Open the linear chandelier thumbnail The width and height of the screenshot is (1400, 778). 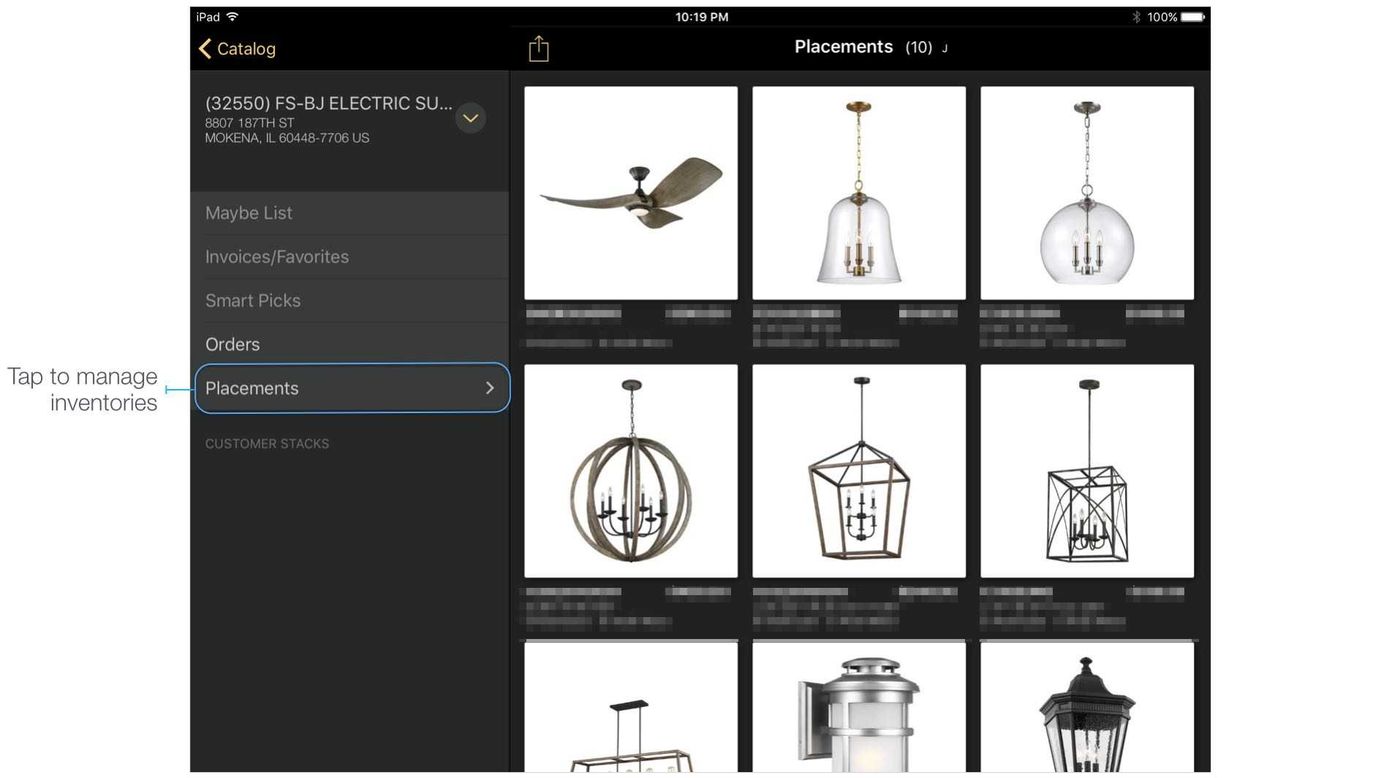(x=631, y=707)
